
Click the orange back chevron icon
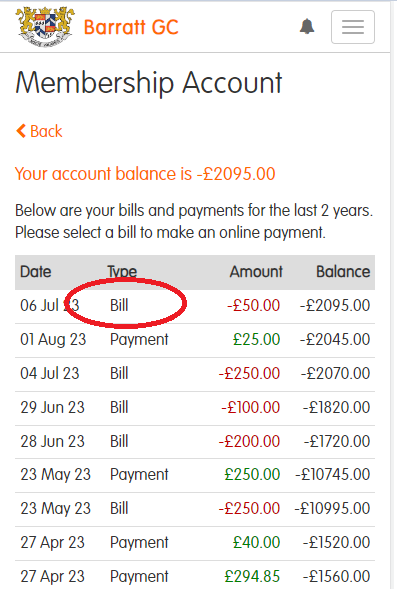(21, 131)
